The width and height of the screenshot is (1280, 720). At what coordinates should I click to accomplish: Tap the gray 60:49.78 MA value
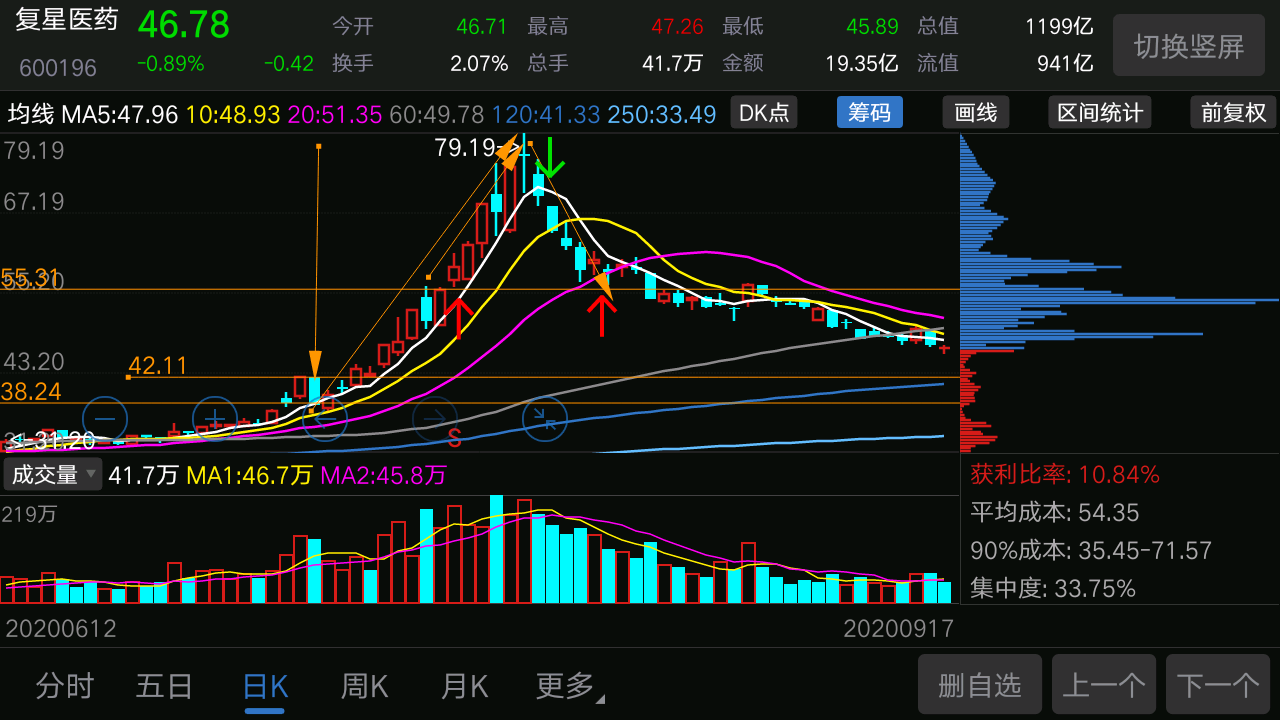pyautogui.click(x=436, y=114)
